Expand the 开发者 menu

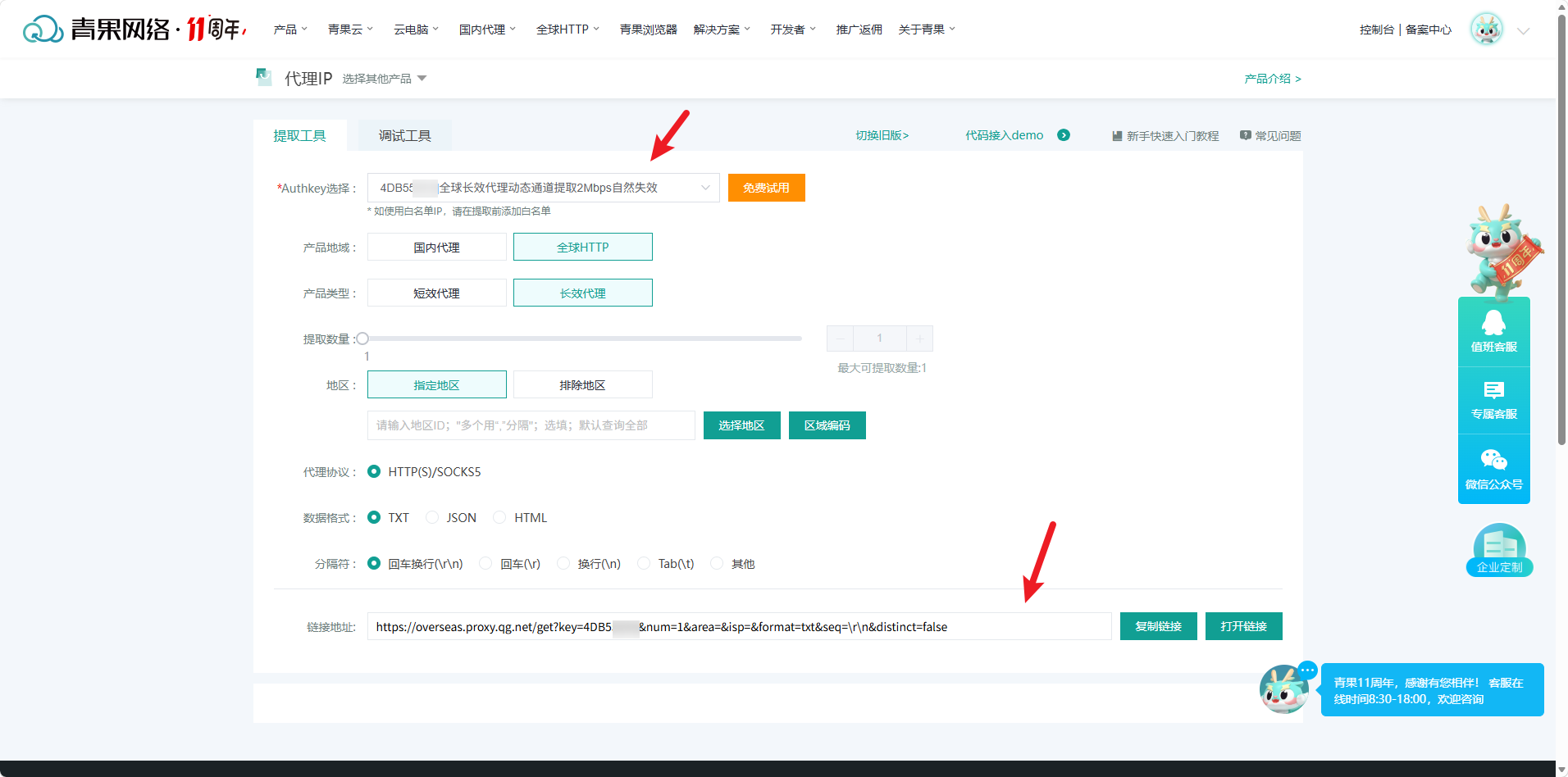click(793, 30)
